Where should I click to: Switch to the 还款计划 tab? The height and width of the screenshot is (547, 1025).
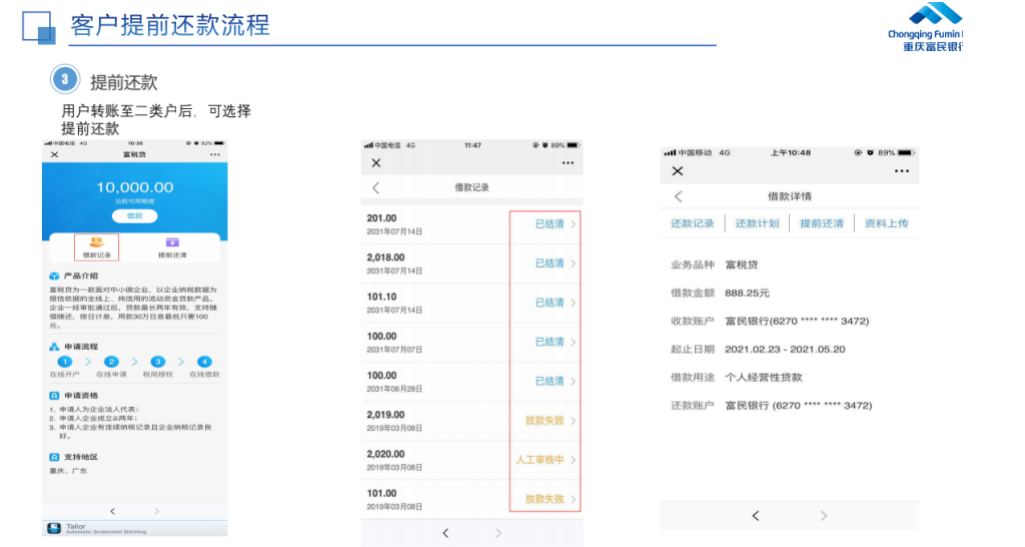click(x=757, y=224)
